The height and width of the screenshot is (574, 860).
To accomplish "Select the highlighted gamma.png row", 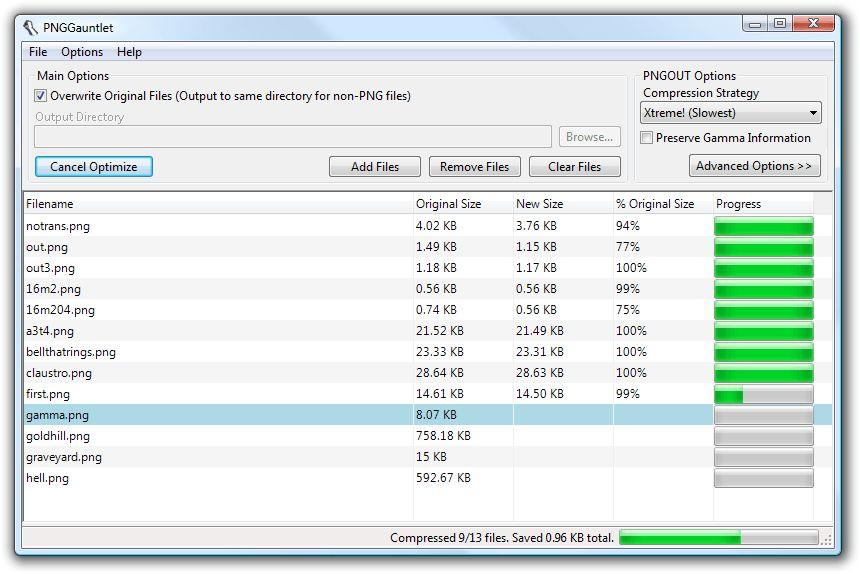I will (428, 415).
